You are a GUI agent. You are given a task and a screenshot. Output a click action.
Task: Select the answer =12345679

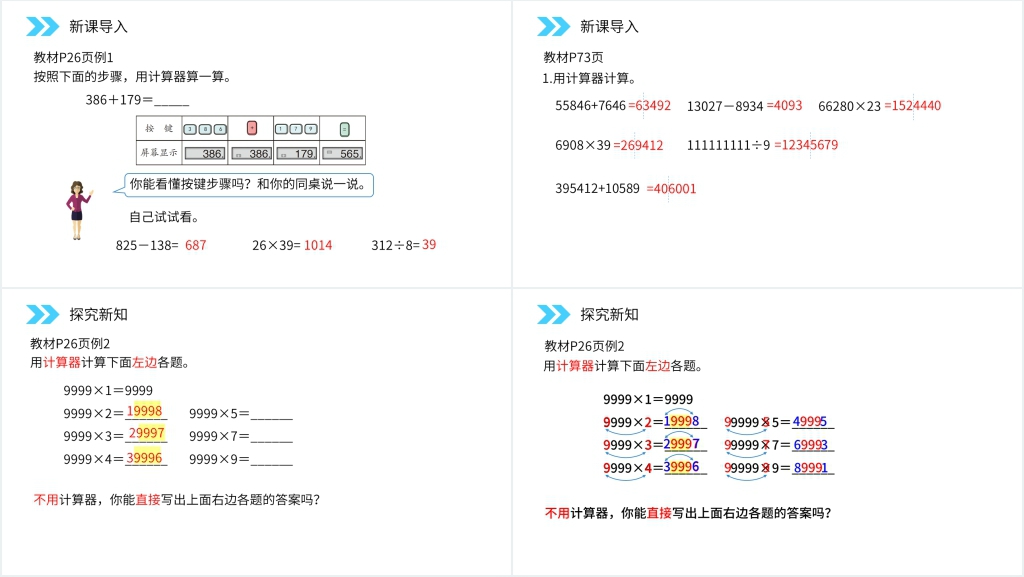click(x=806, y=145)
